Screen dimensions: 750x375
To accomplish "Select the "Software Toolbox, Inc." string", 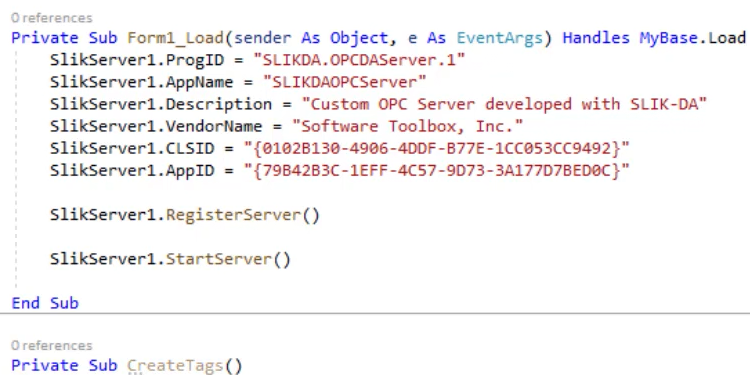I will point(408,126).
